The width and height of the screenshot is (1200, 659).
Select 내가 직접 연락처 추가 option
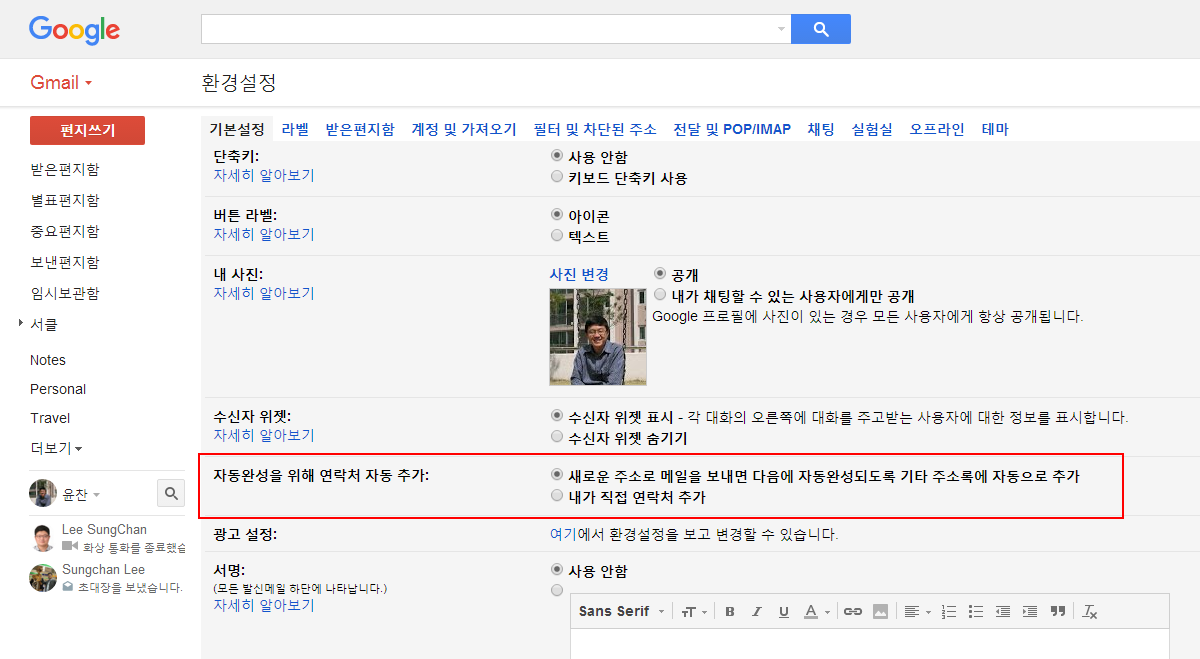[x=557, y=496]
